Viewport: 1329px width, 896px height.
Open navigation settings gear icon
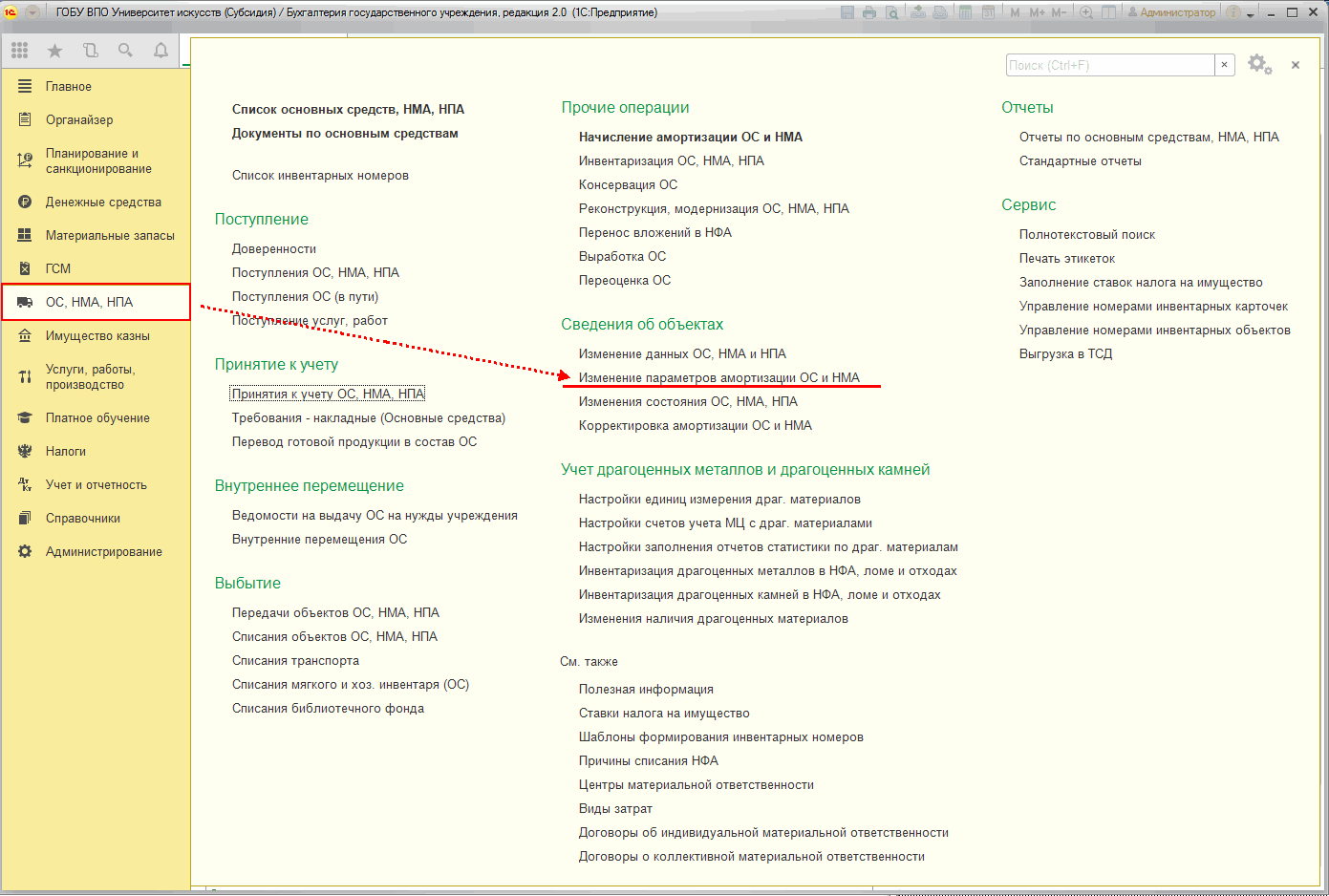(x=1259, y=64)
